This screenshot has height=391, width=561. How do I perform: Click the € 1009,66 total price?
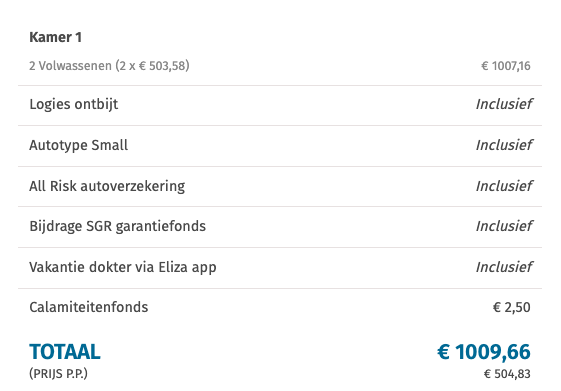[x=484, y=352]
